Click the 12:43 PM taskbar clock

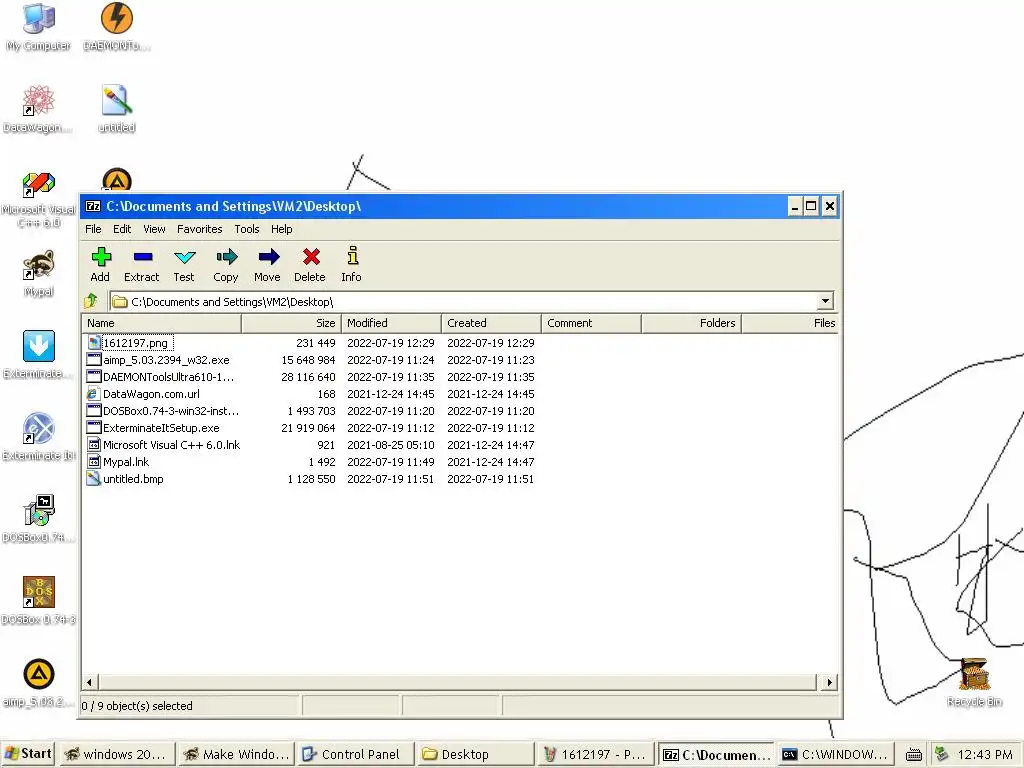point(985,754)
